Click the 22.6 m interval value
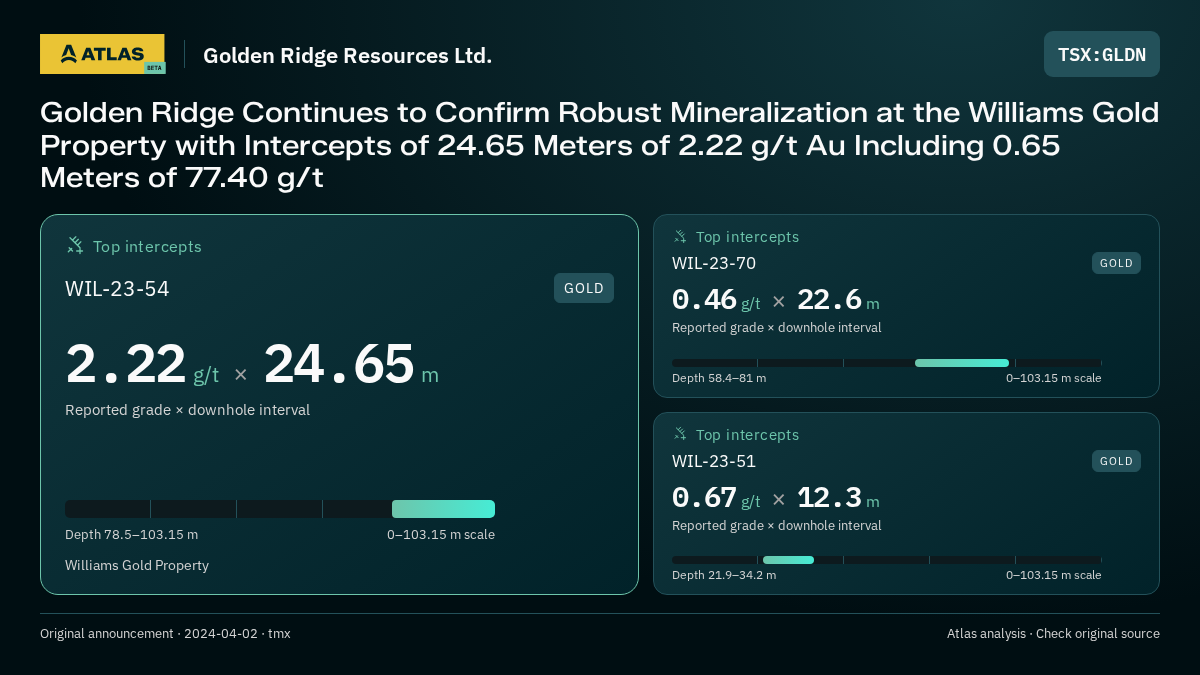 838,300
